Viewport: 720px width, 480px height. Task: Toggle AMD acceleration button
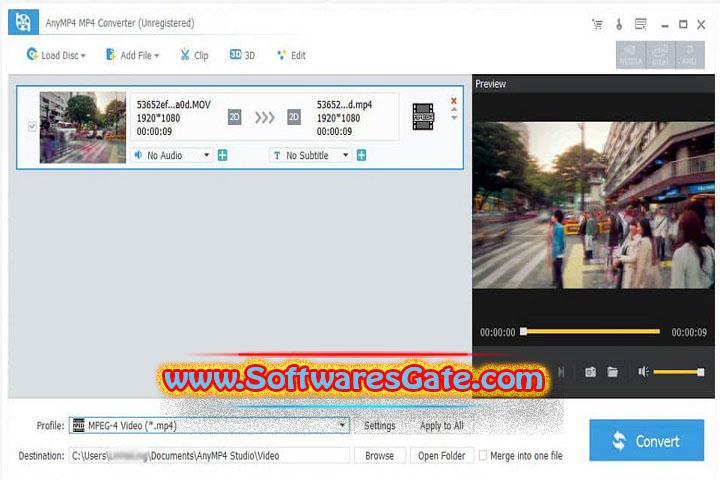tap(690, 55)
